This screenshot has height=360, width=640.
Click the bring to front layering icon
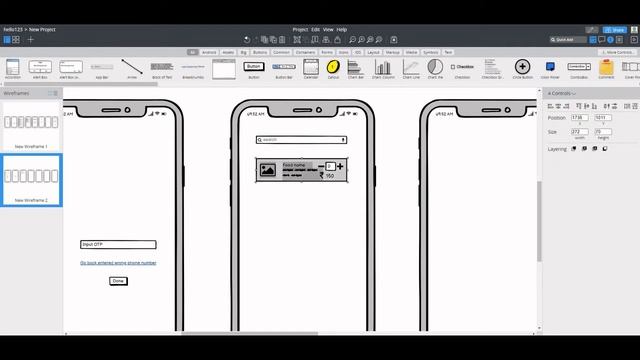pos(574,149)
